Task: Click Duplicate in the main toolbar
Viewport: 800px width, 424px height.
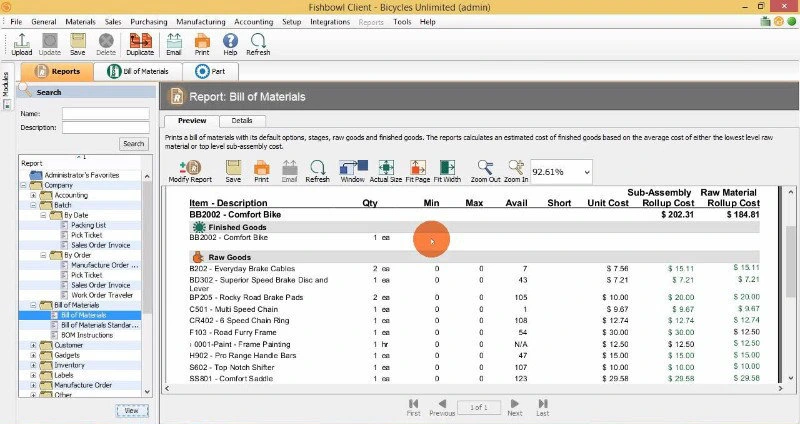Action: point(139,42)
